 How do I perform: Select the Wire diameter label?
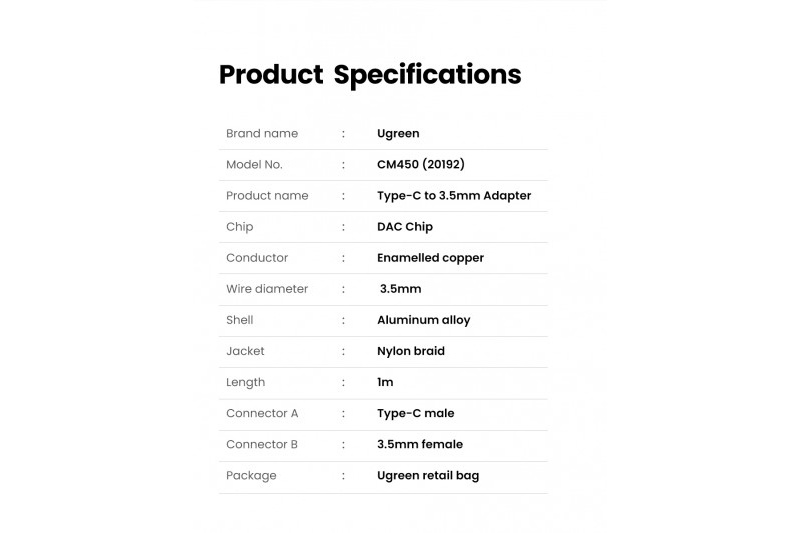click(x=267, y=289)
